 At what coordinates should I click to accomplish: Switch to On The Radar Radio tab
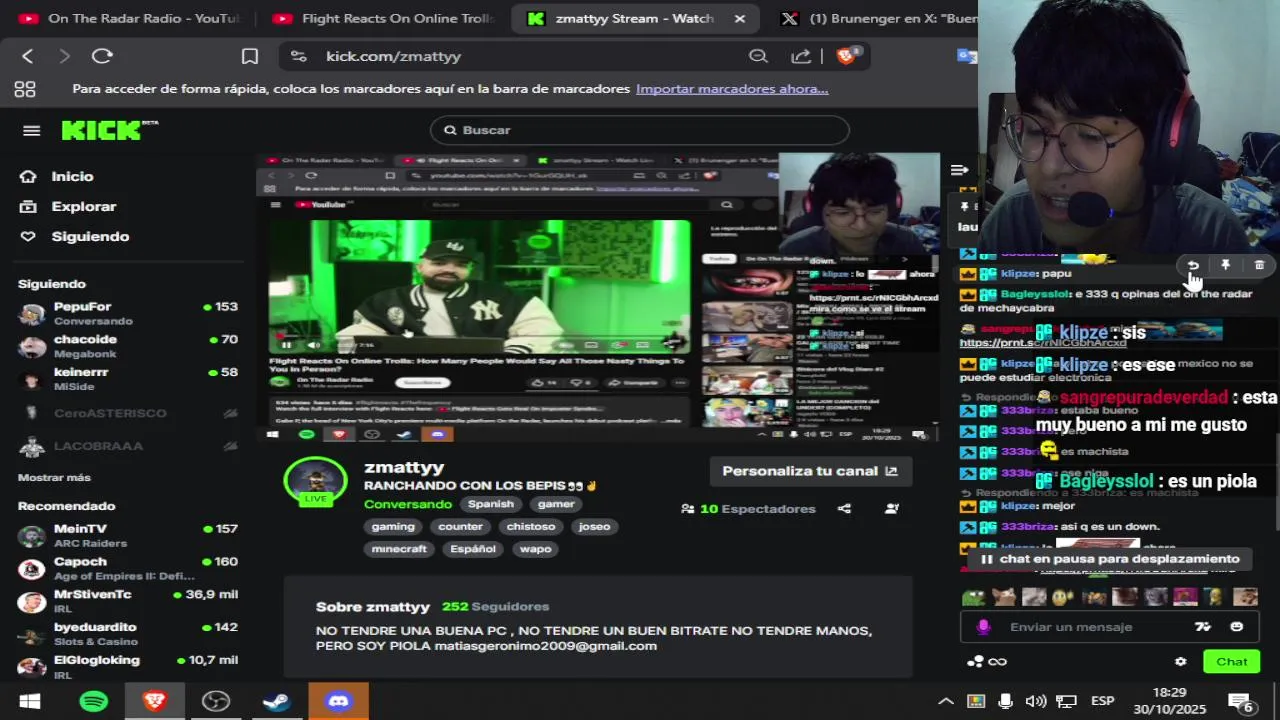coord(130,18)
